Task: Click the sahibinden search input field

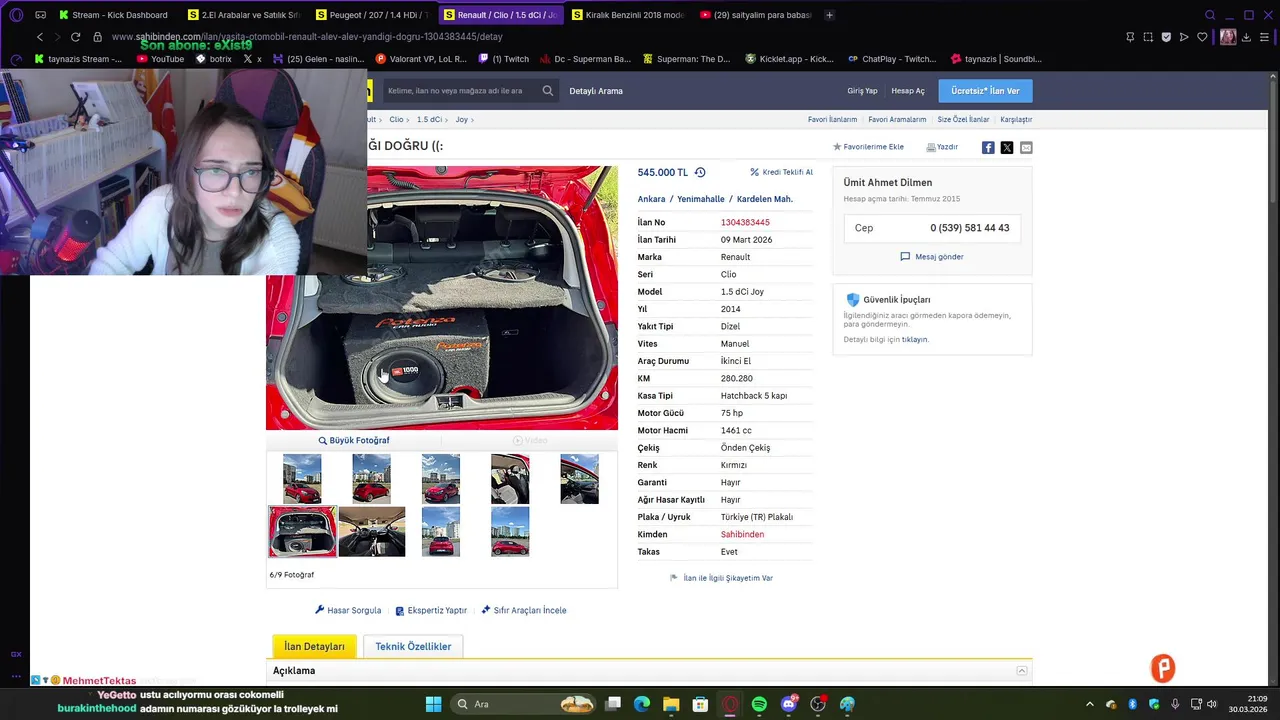Action: 462,91
